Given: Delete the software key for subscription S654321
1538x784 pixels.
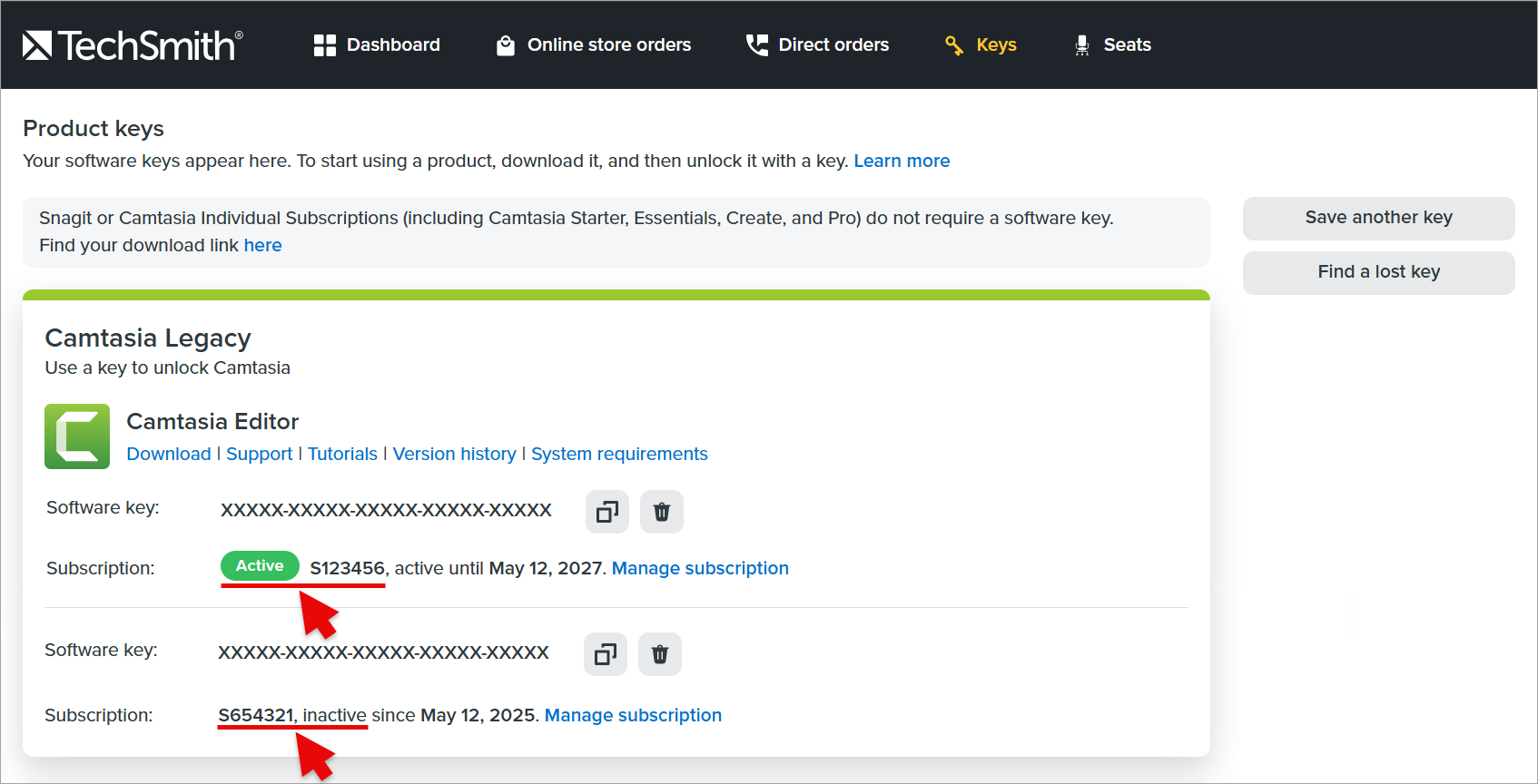Looking at the screenshot, I should click(x=660, y=654).
